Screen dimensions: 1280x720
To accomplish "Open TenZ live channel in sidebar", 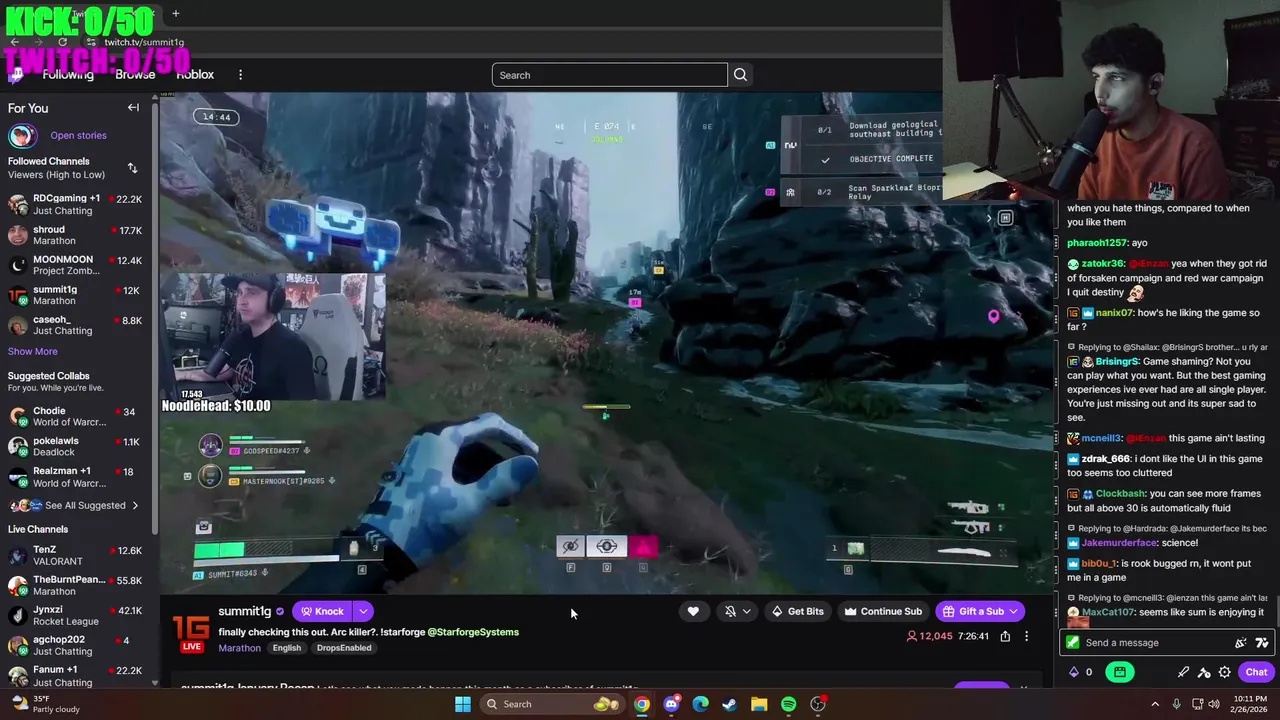I will coord(78,555).
